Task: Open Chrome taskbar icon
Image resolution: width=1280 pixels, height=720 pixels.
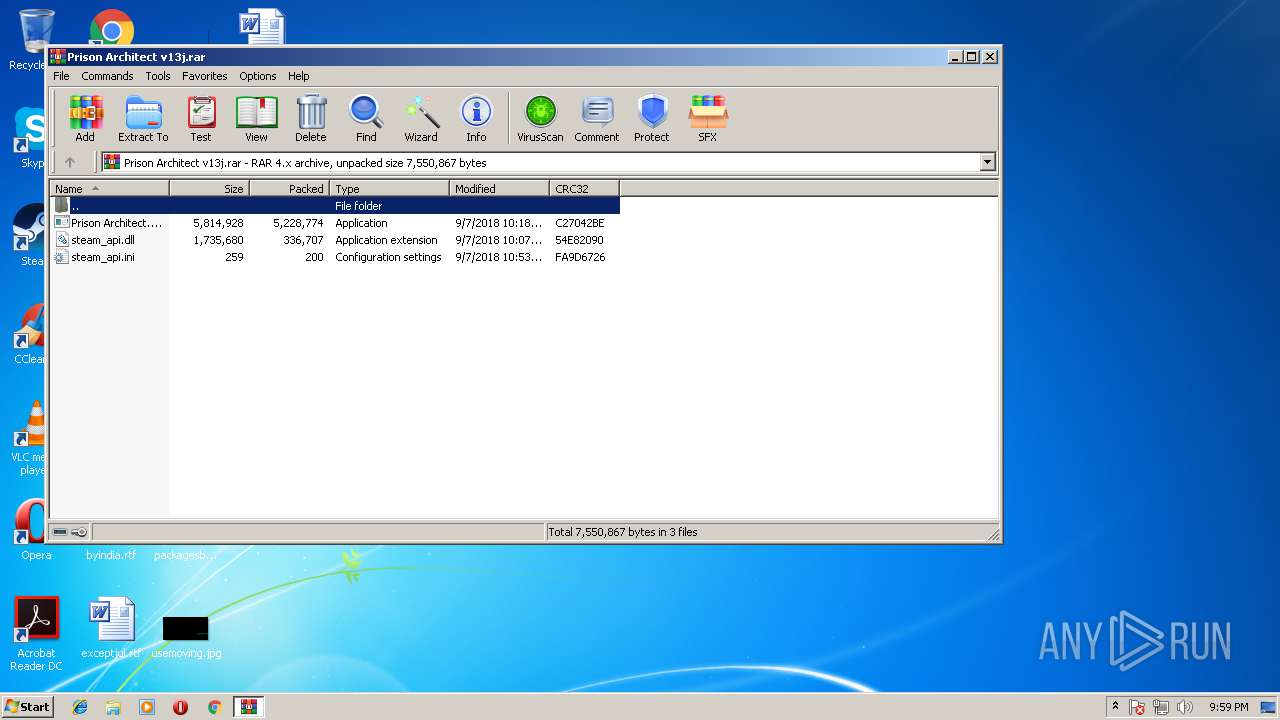Action: [x=214, y=707]
